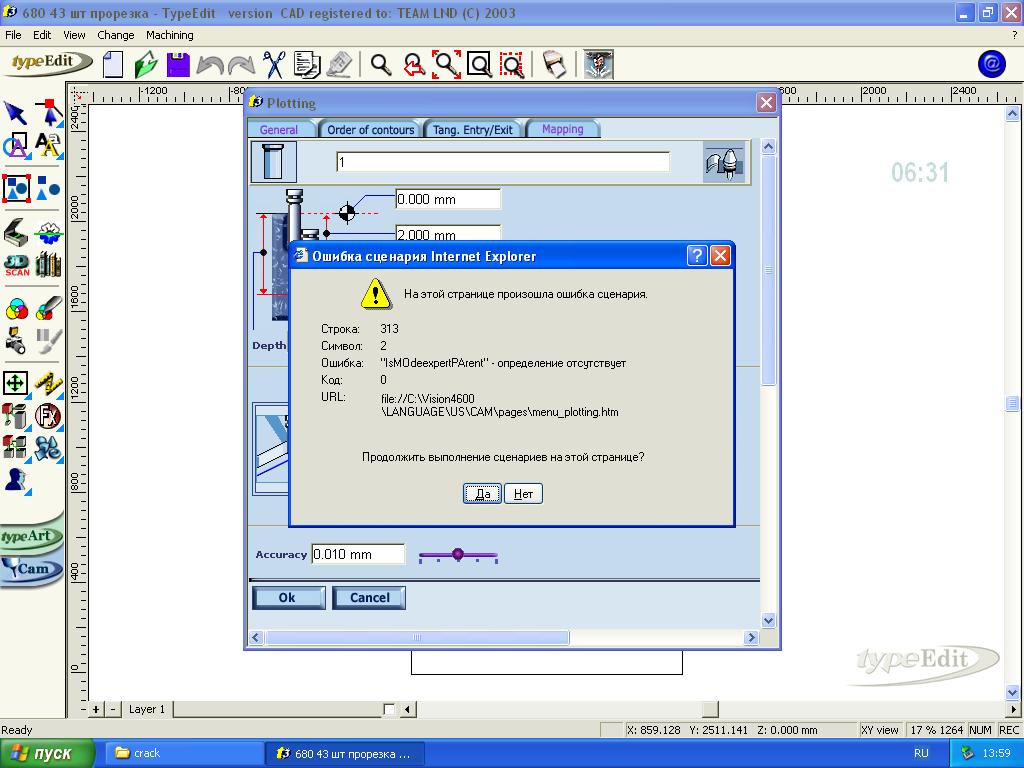The image size is (1024, 768).
Task: Click the blue @ internet icon
Action: click(991, 64)
